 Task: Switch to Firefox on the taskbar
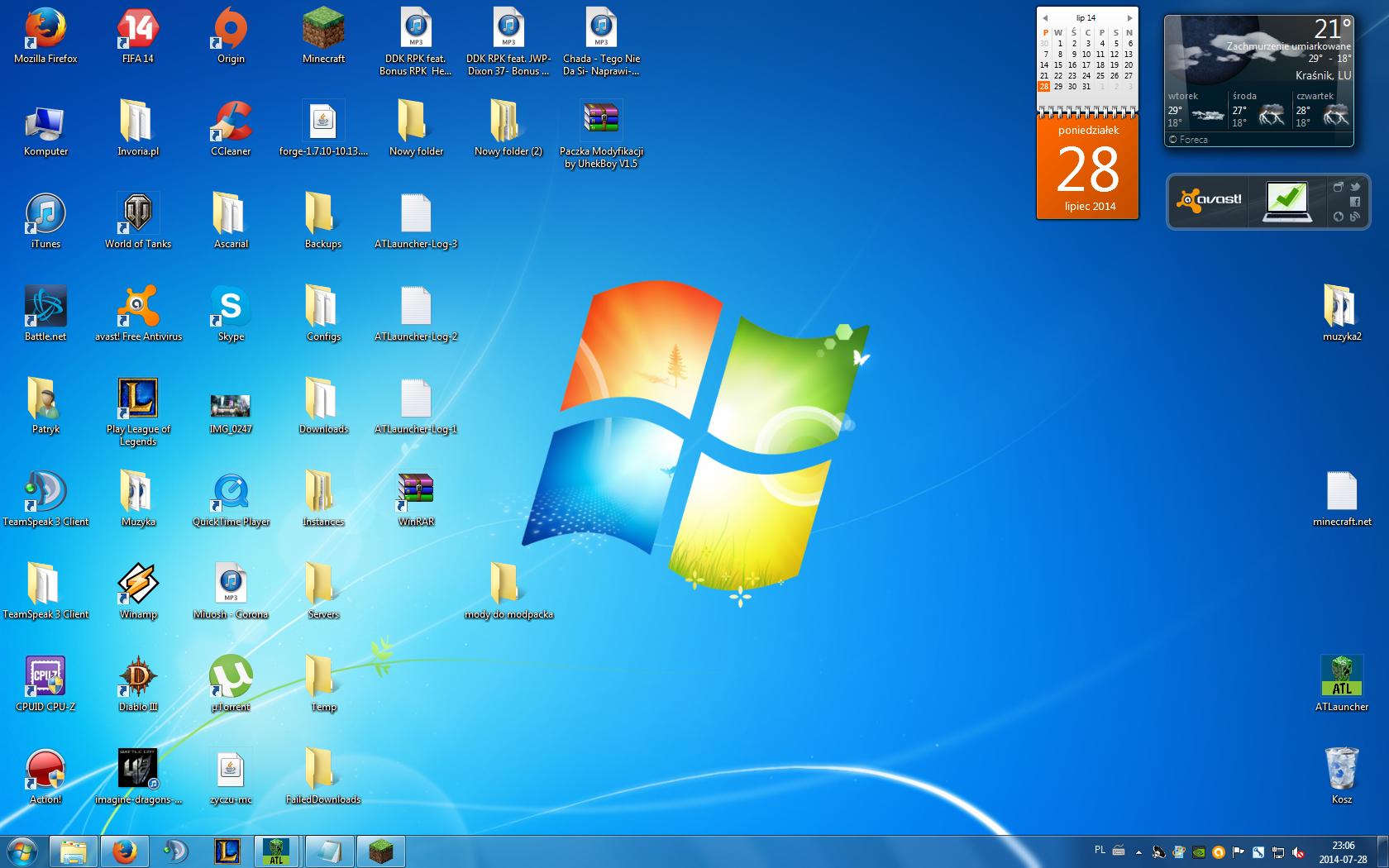[x=124, y=851]
